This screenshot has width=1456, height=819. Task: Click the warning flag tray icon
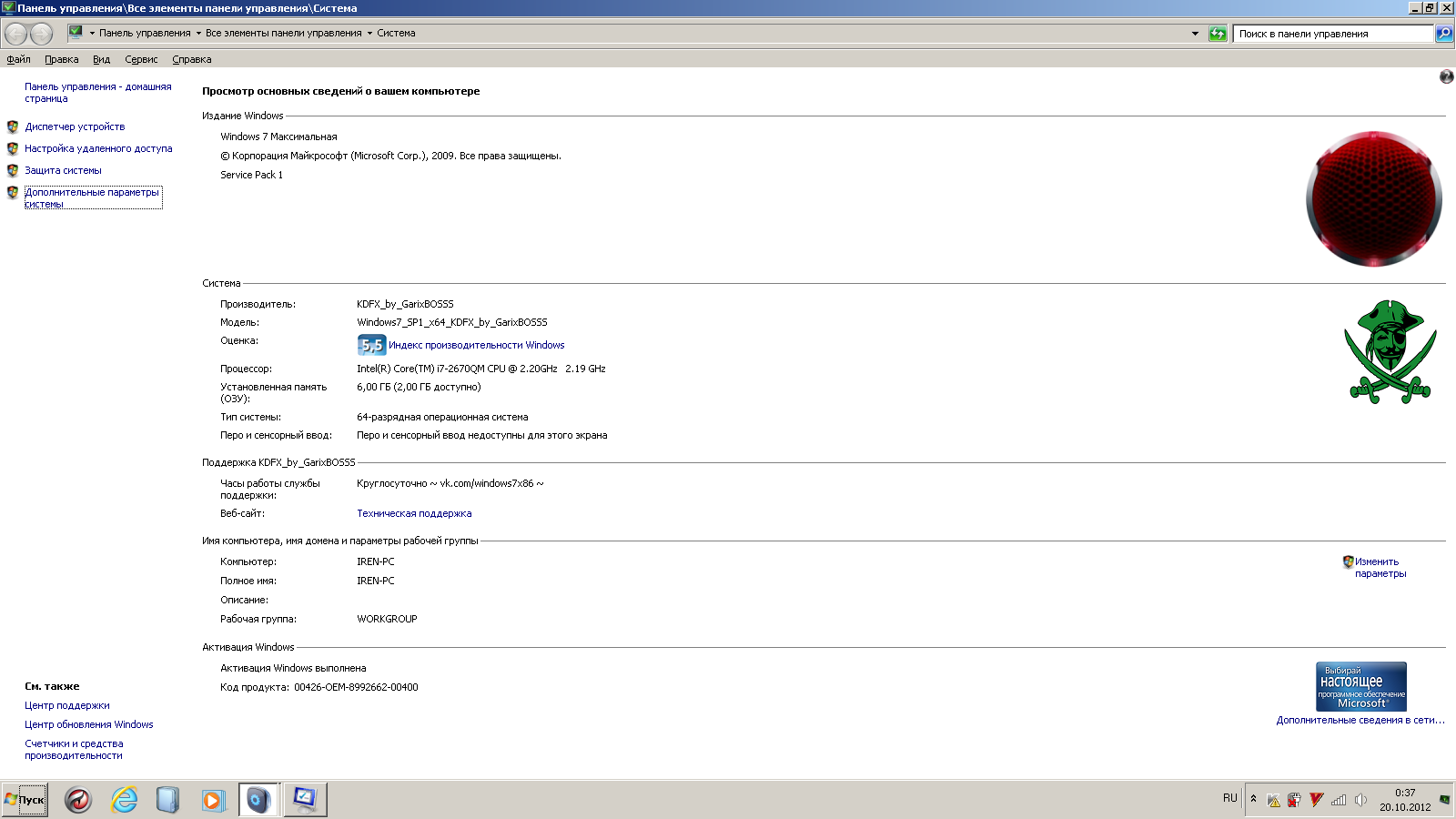click(1273, 800)
